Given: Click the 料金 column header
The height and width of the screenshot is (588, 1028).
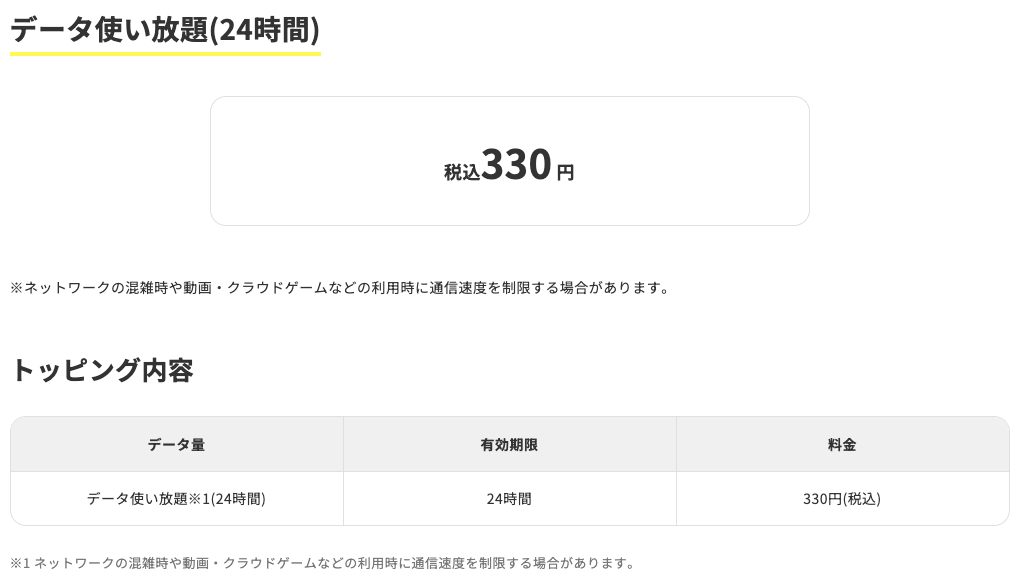Looking at the screenshot, I should [x=842, y=444].
